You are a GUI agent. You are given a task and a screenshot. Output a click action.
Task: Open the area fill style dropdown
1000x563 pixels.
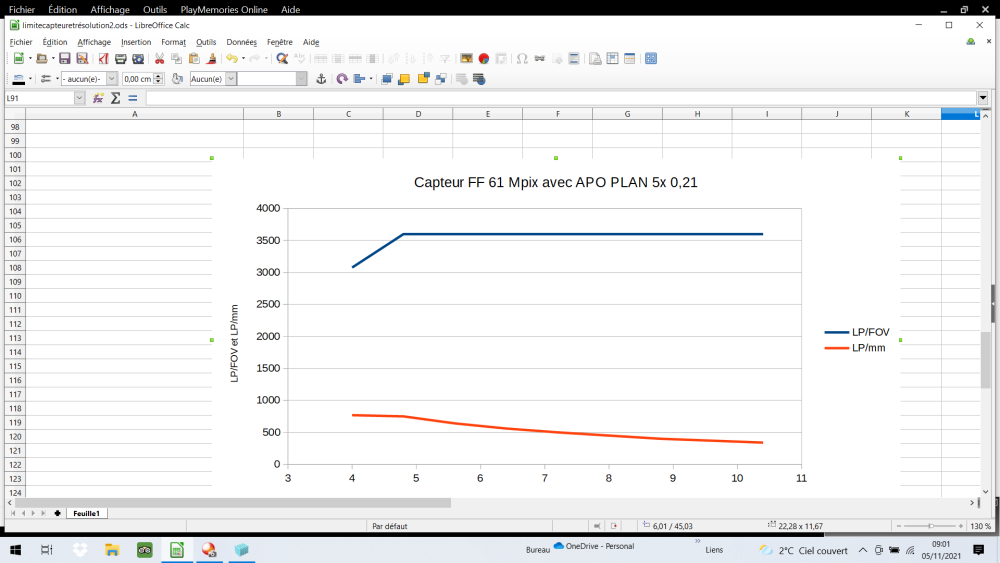pos(231,79)
